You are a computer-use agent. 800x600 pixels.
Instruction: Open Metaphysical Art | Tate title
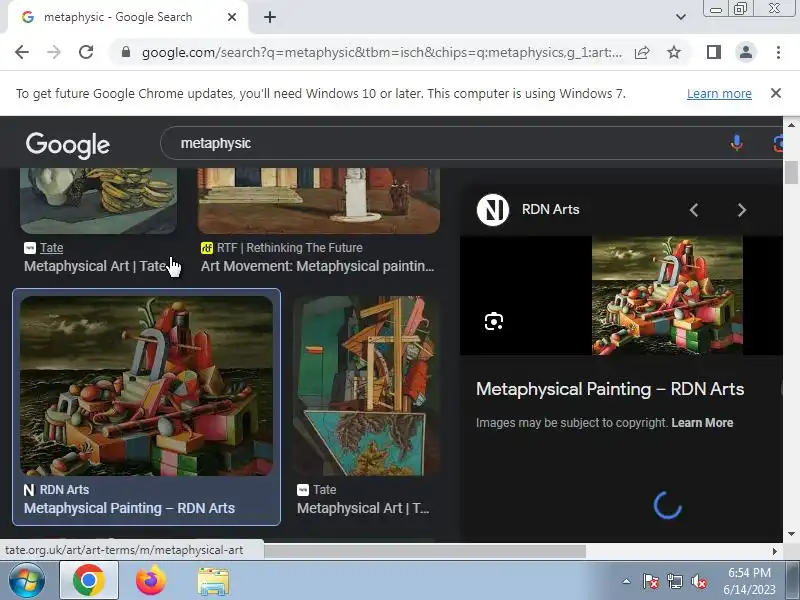click(x=95, y=266)
